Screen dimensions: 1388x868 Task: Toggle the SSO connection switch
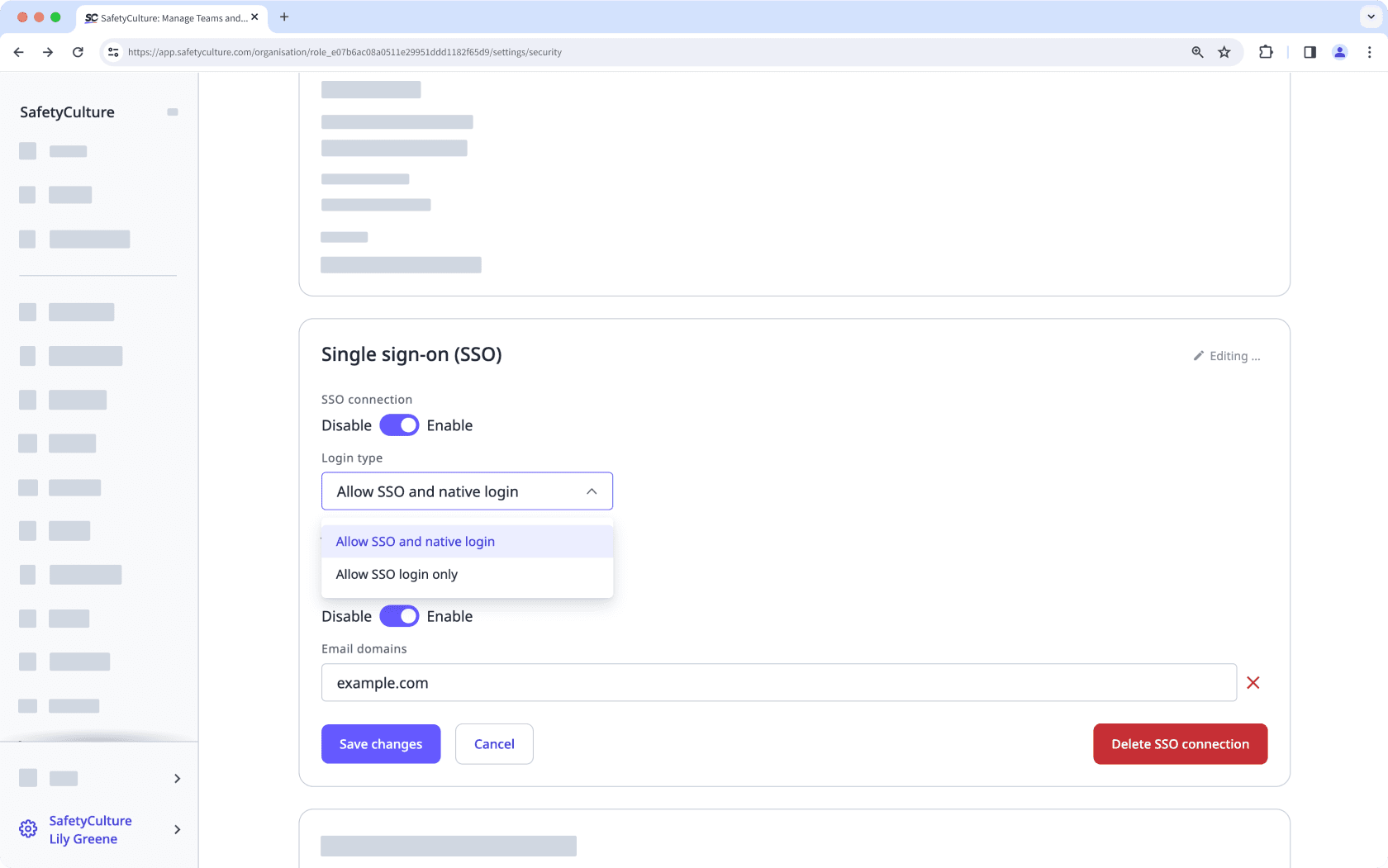(x=399, y=425)
